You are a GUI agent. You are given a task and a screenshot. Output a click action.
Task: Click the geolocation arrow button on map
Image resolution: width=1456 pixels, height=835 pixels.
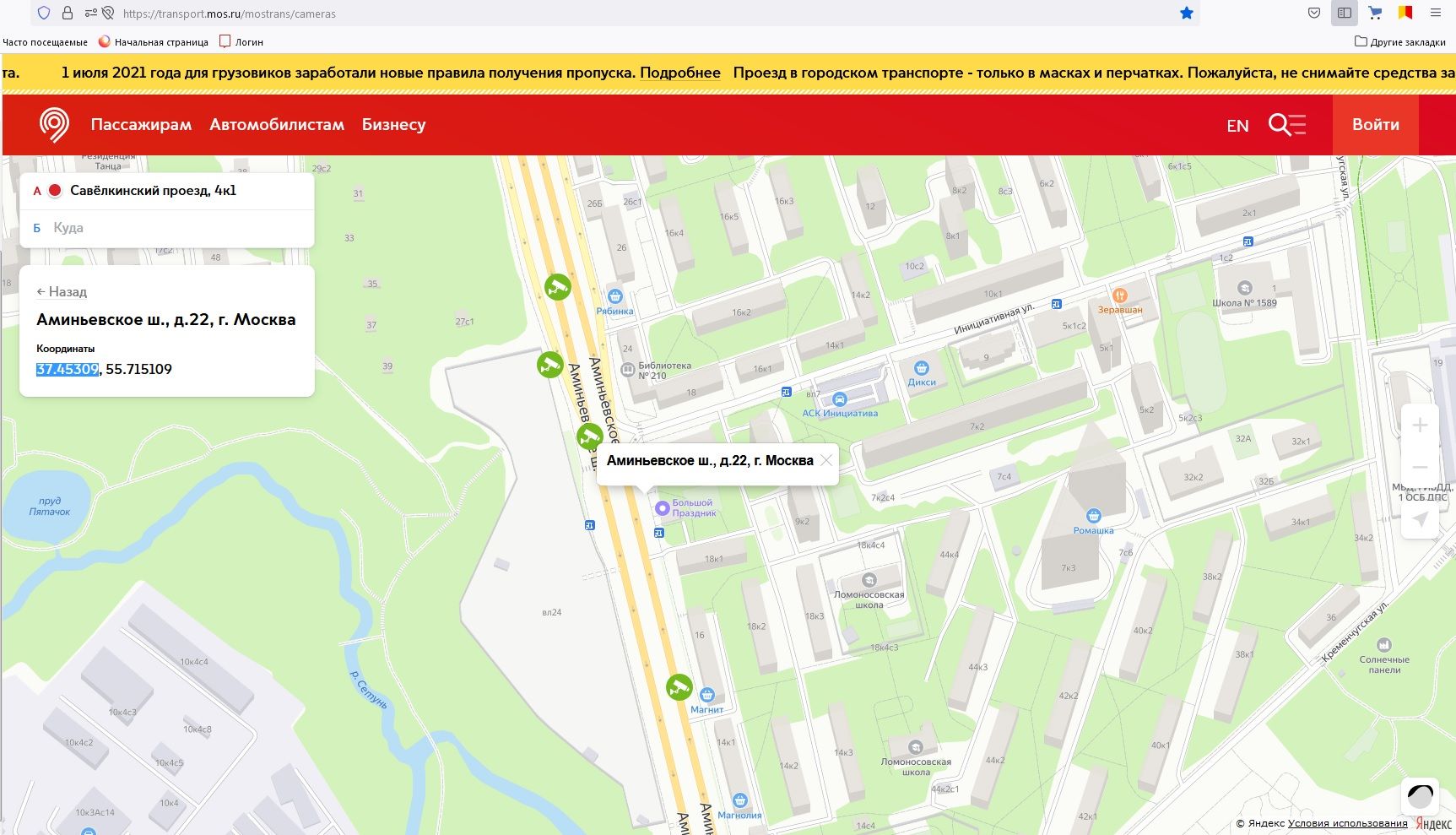1421,518
